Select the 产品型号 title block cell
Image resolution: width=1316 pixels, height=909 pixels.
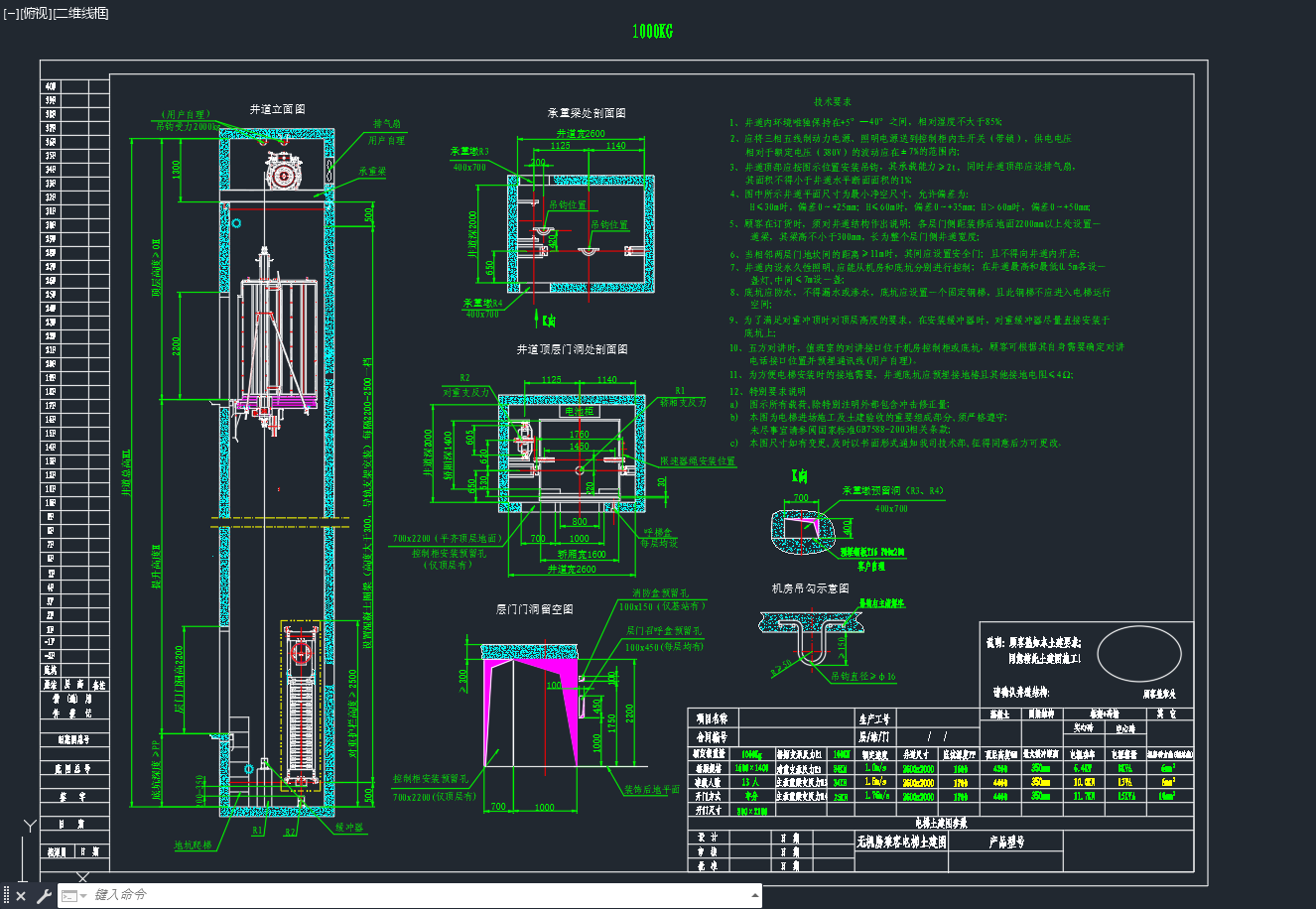click(1006, 842)
